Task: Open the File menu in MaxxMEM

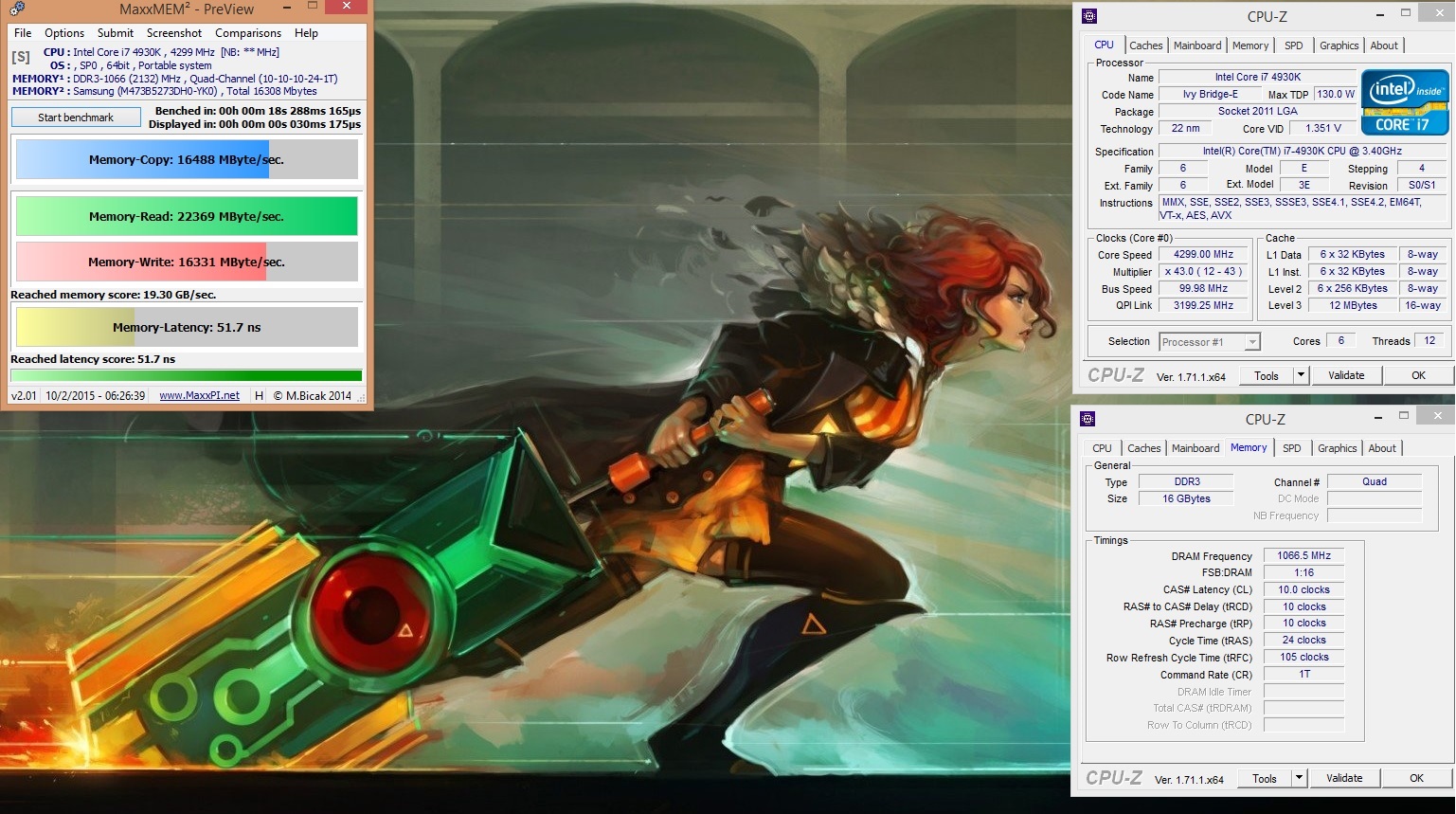Action: coord(23,33)
